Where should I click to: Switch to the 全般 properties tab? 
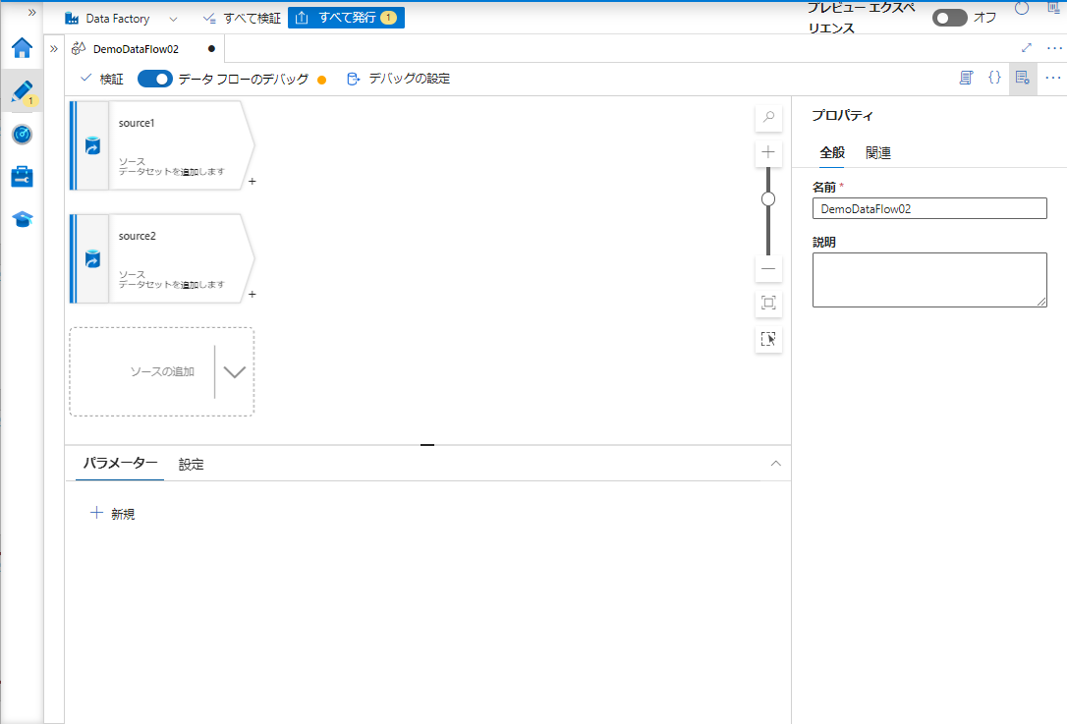pos(832,153)
